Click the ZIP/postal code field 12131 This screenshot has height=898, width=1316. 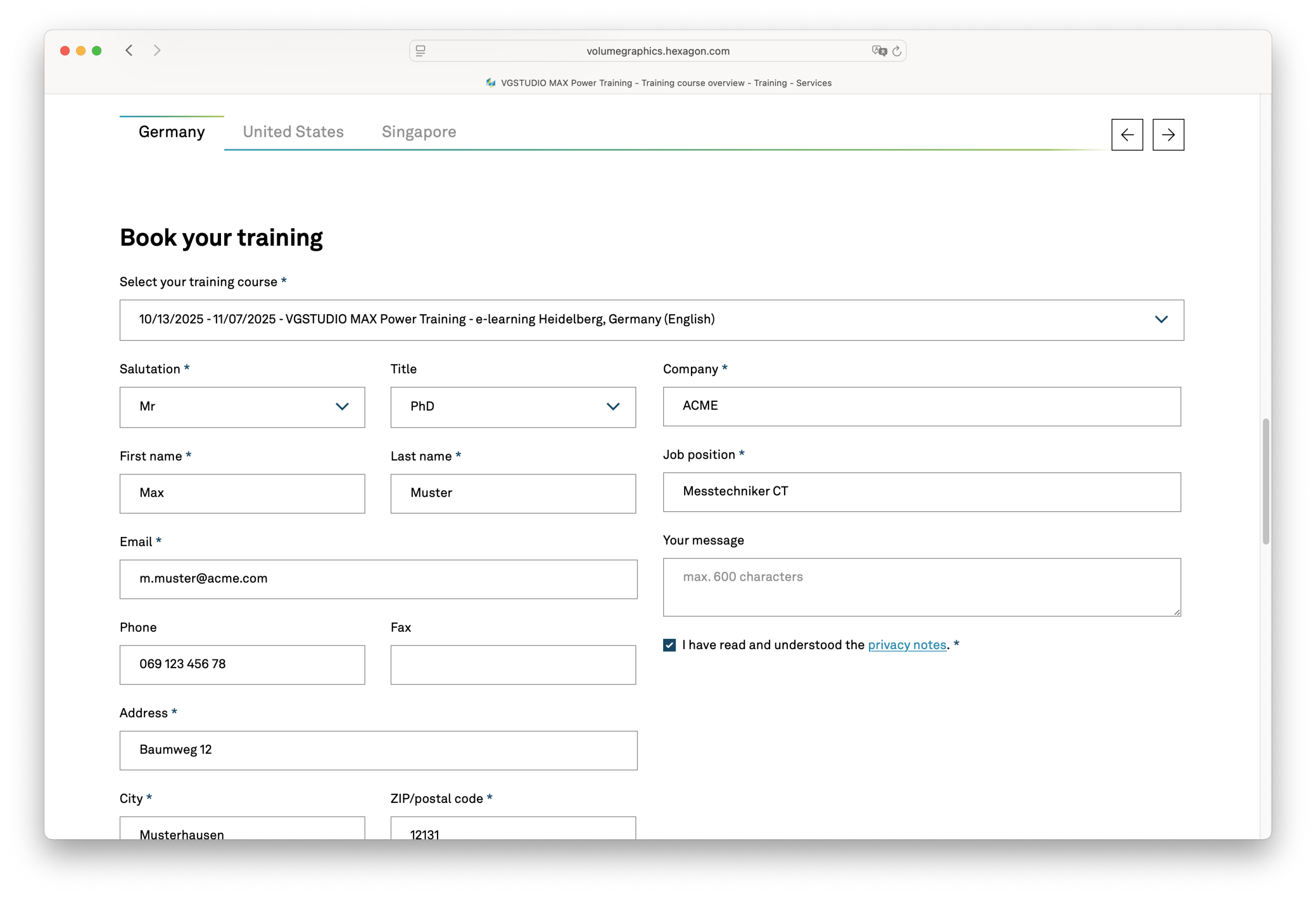[x=513, y=829]
